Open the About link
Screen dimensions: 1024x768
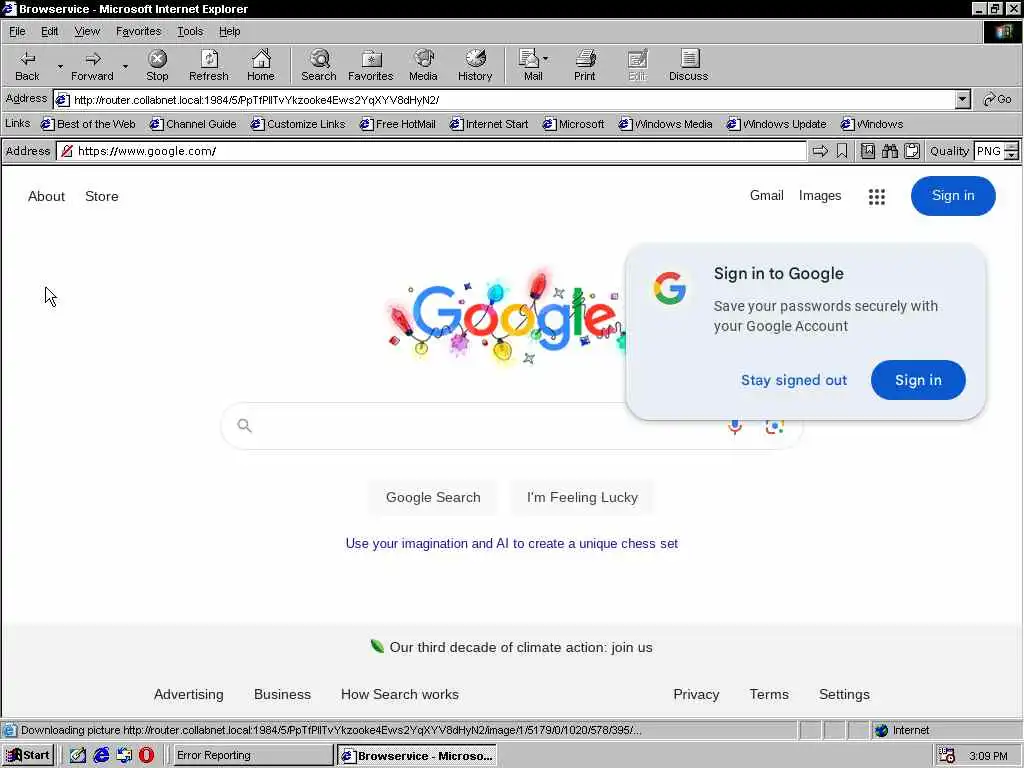coord(46,197)
